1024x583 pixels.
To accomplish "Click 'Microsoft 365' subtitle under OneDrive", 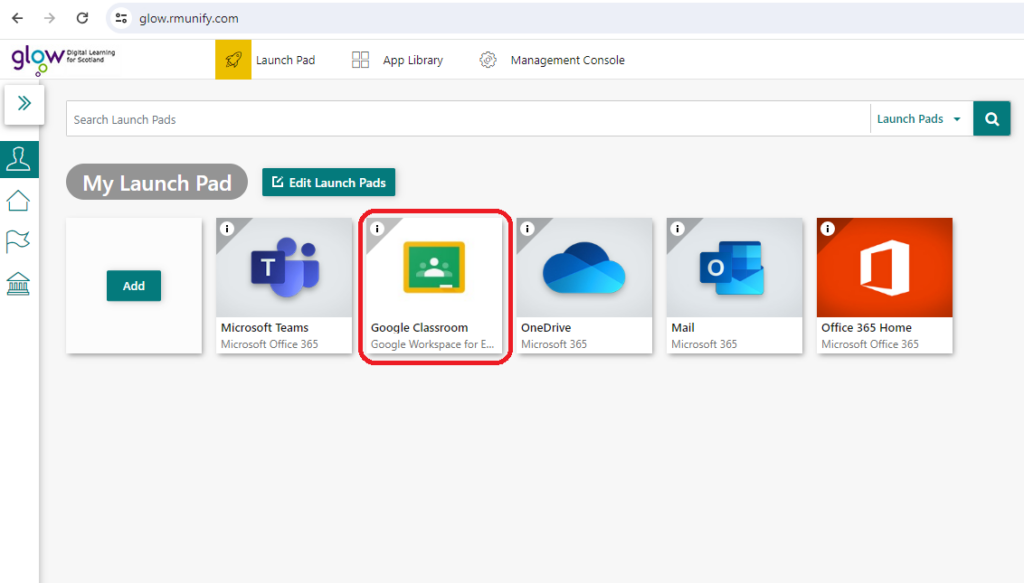I will pos(554,344).
